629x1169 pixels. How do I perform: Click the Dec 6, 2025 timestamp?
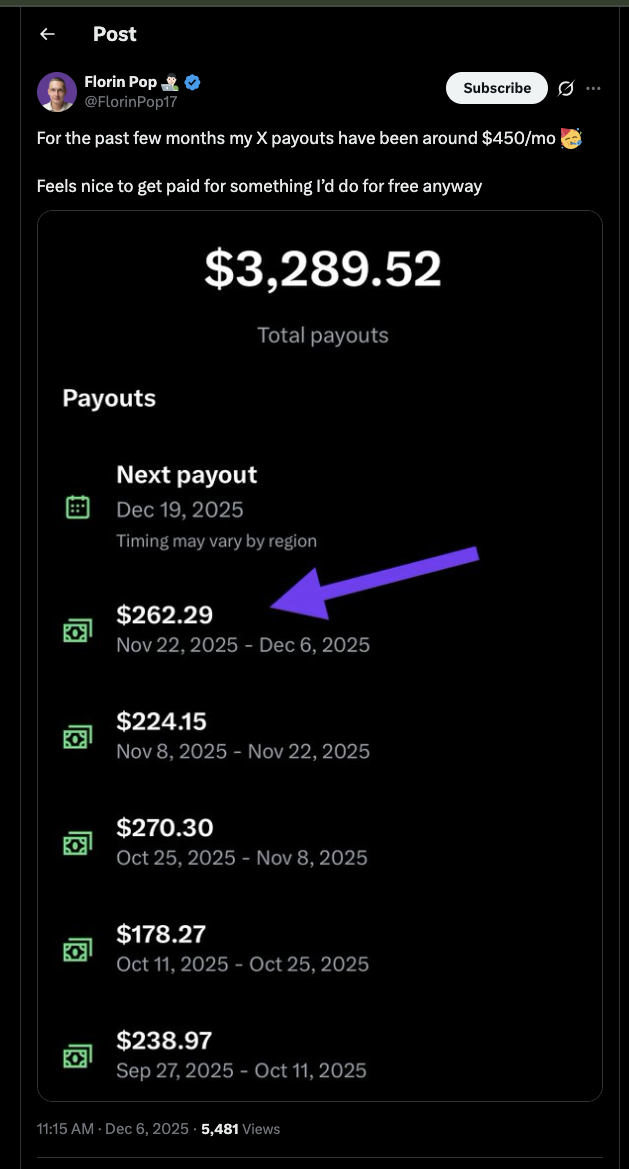[148, 1128]
